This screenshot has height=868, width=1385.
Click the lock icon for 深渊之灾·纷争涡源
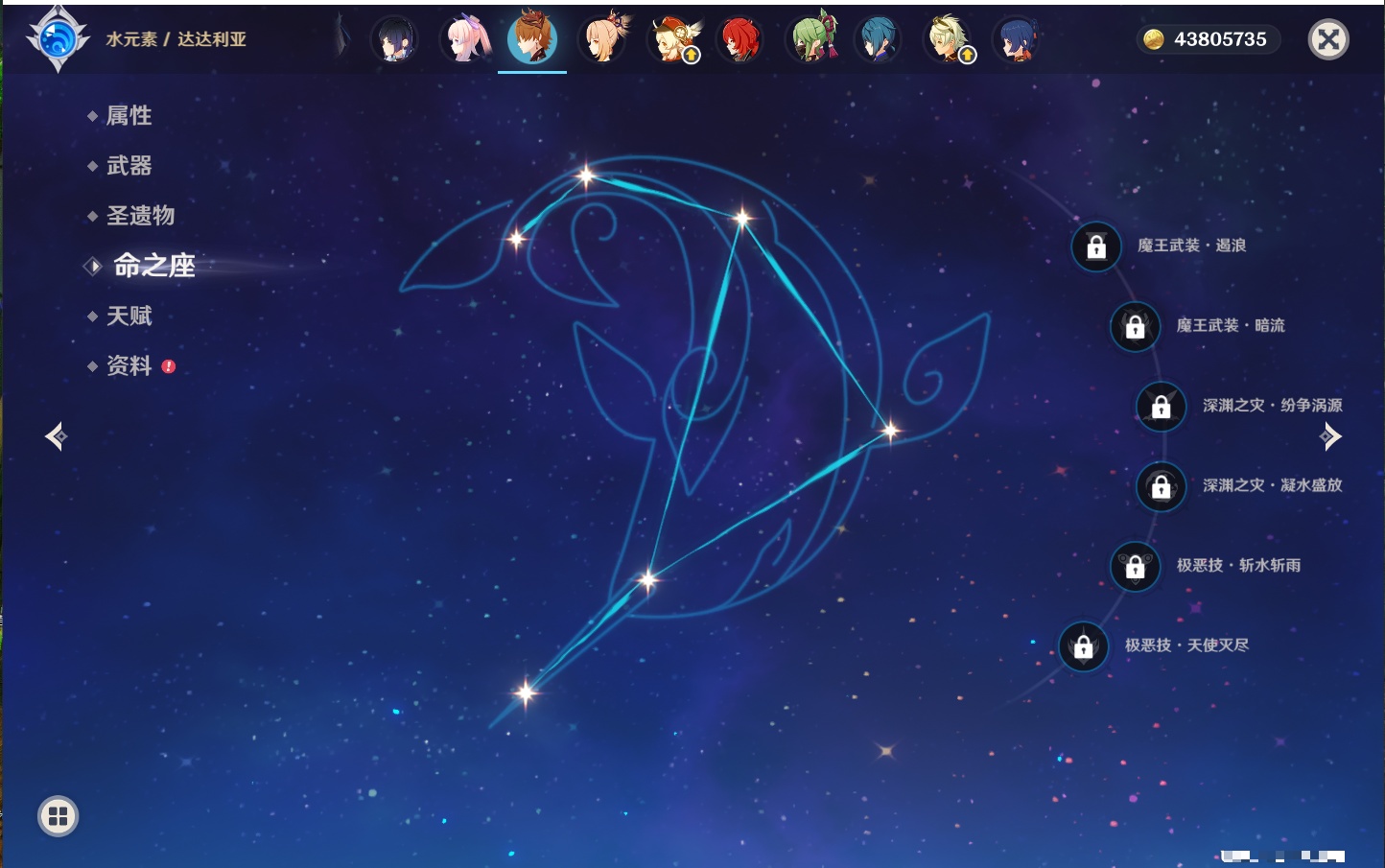coord(1162,407)
